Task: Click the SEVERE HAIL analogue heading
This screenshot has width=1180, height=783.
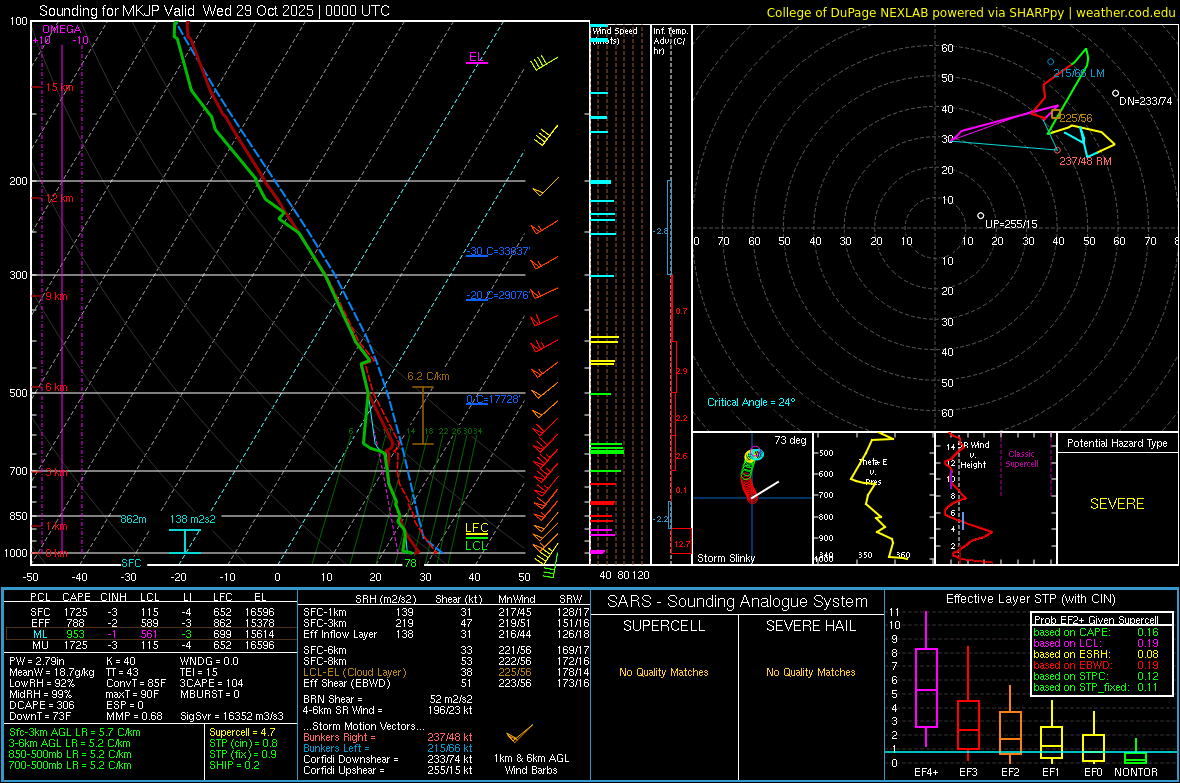Action: tap(810, 626)
